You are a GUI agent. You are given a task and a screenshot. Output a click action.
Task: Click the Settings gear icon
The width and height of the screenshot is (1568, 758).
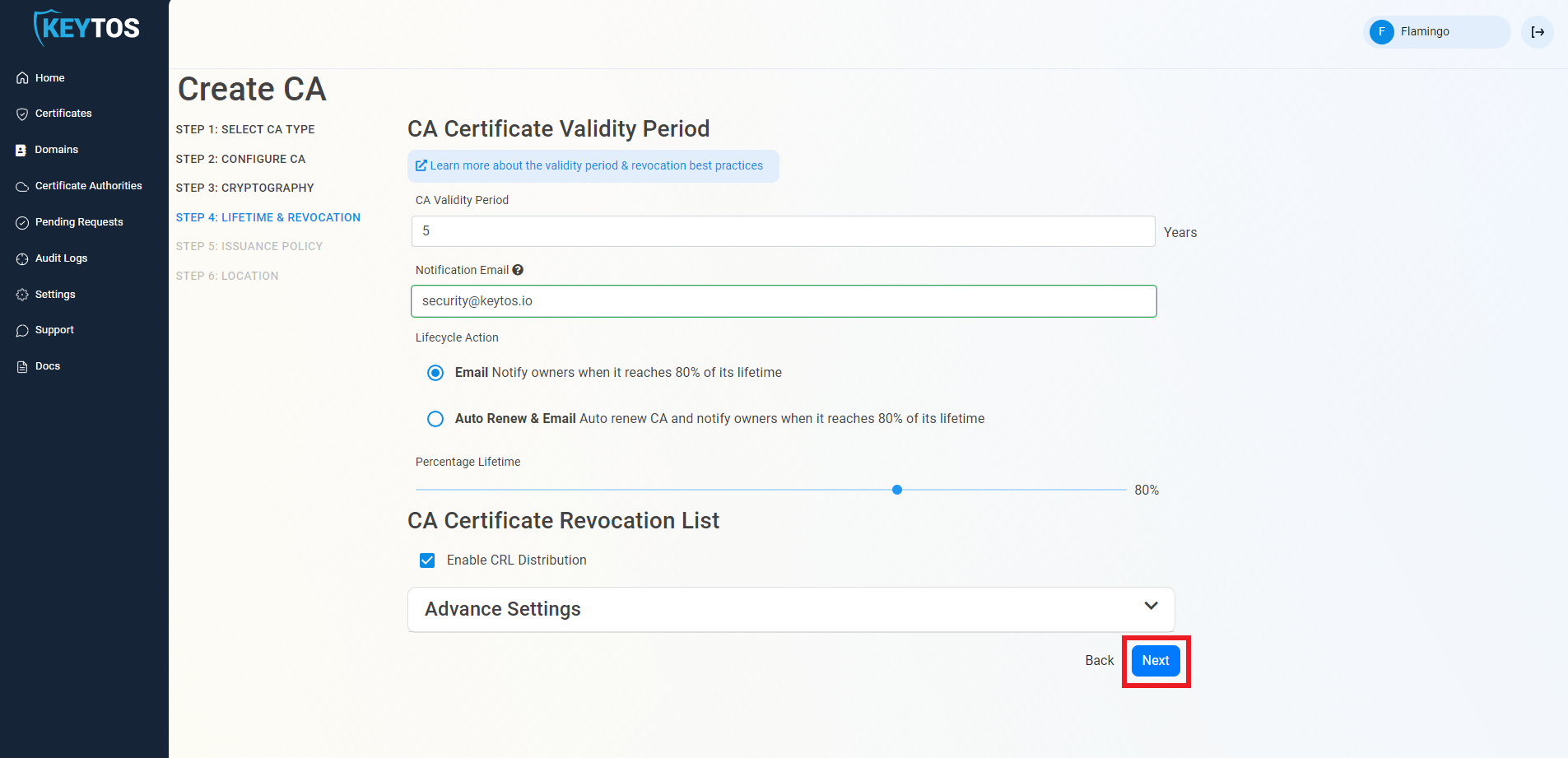(x=22, y=295)
